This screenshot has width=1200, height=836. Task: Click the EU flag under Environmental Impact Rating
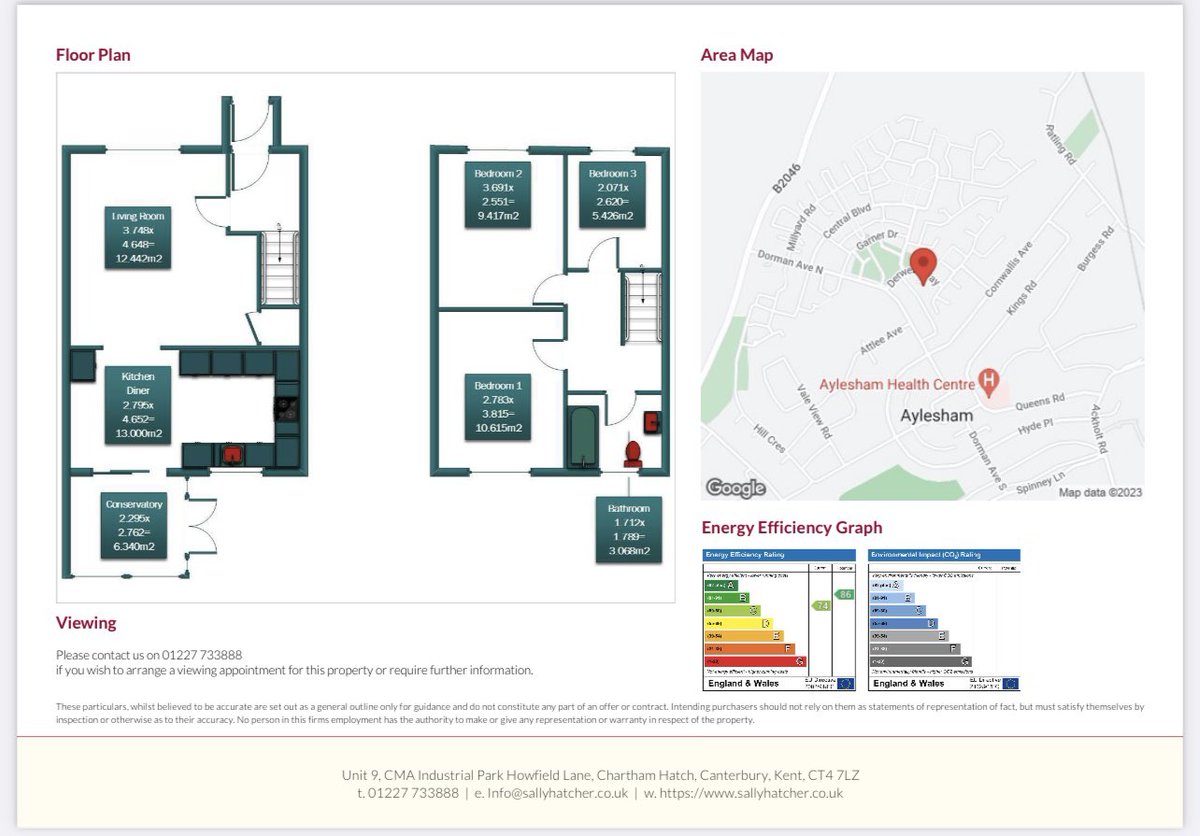click(x=1009, y=683)
